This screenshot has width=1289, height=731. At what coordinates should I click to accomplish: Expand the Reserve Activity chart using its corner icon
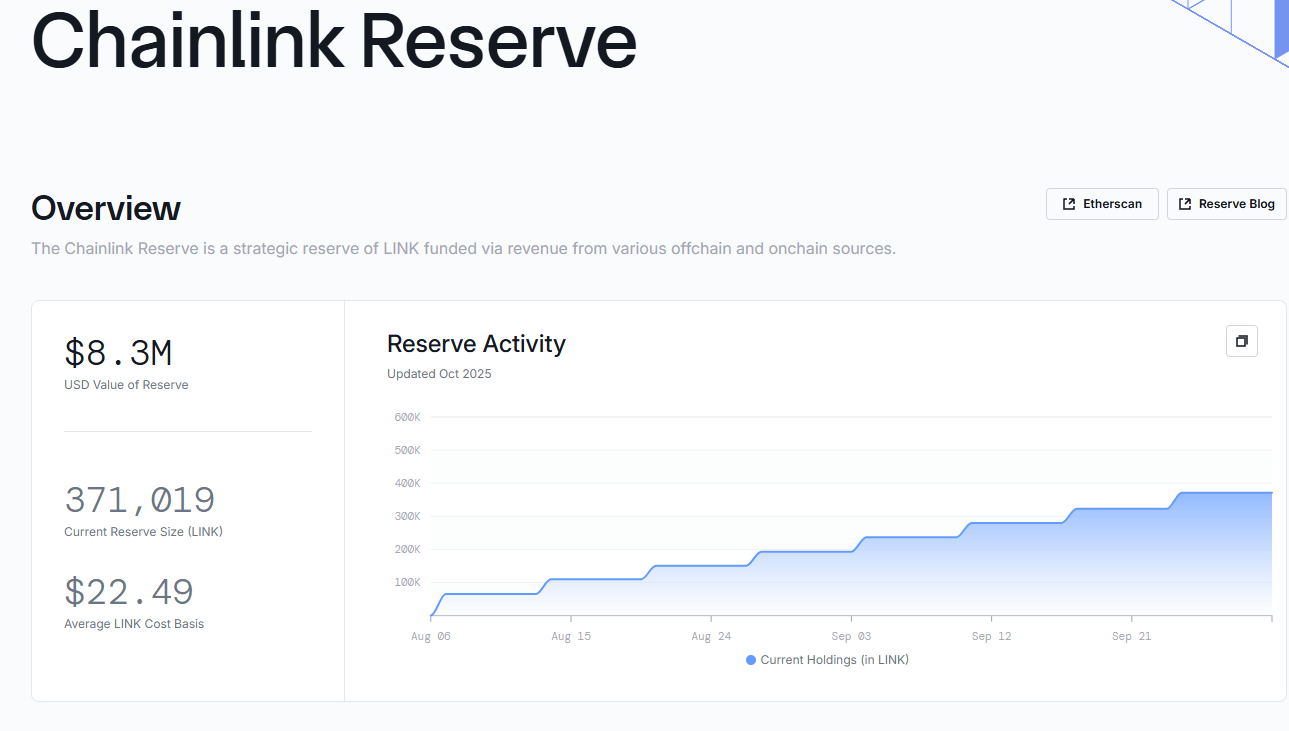[x=1241, y=341]
